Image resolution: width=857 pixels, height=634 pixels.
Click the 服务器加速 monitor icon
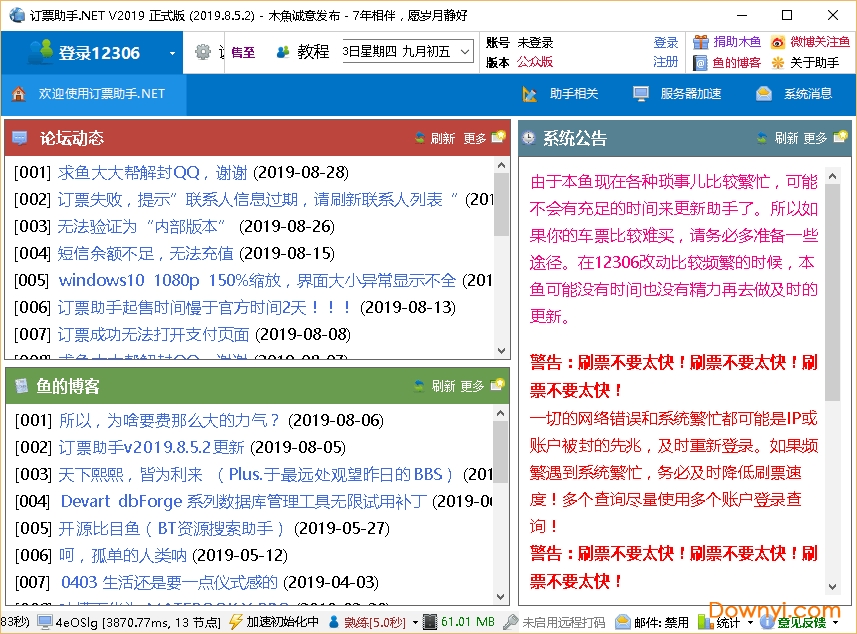coord(640,95)
